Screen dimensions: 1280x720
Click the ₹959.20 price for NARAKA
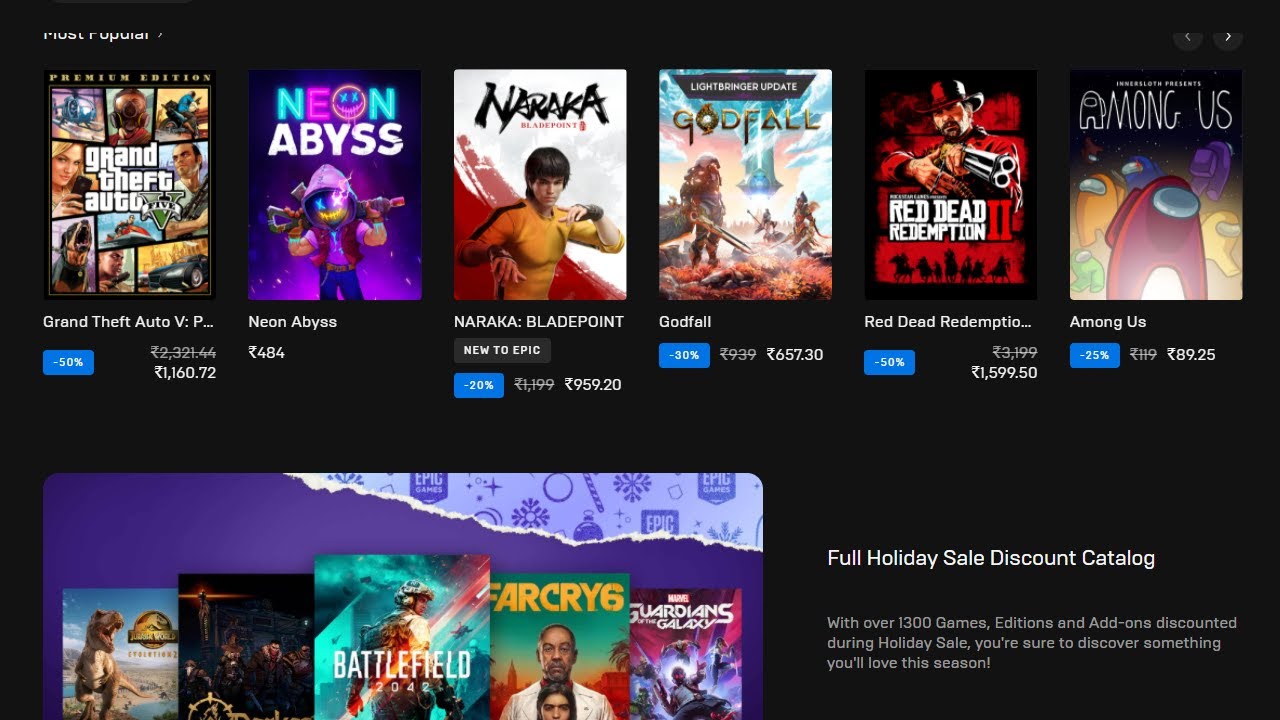pyautogui.click(x=593, y=384)
